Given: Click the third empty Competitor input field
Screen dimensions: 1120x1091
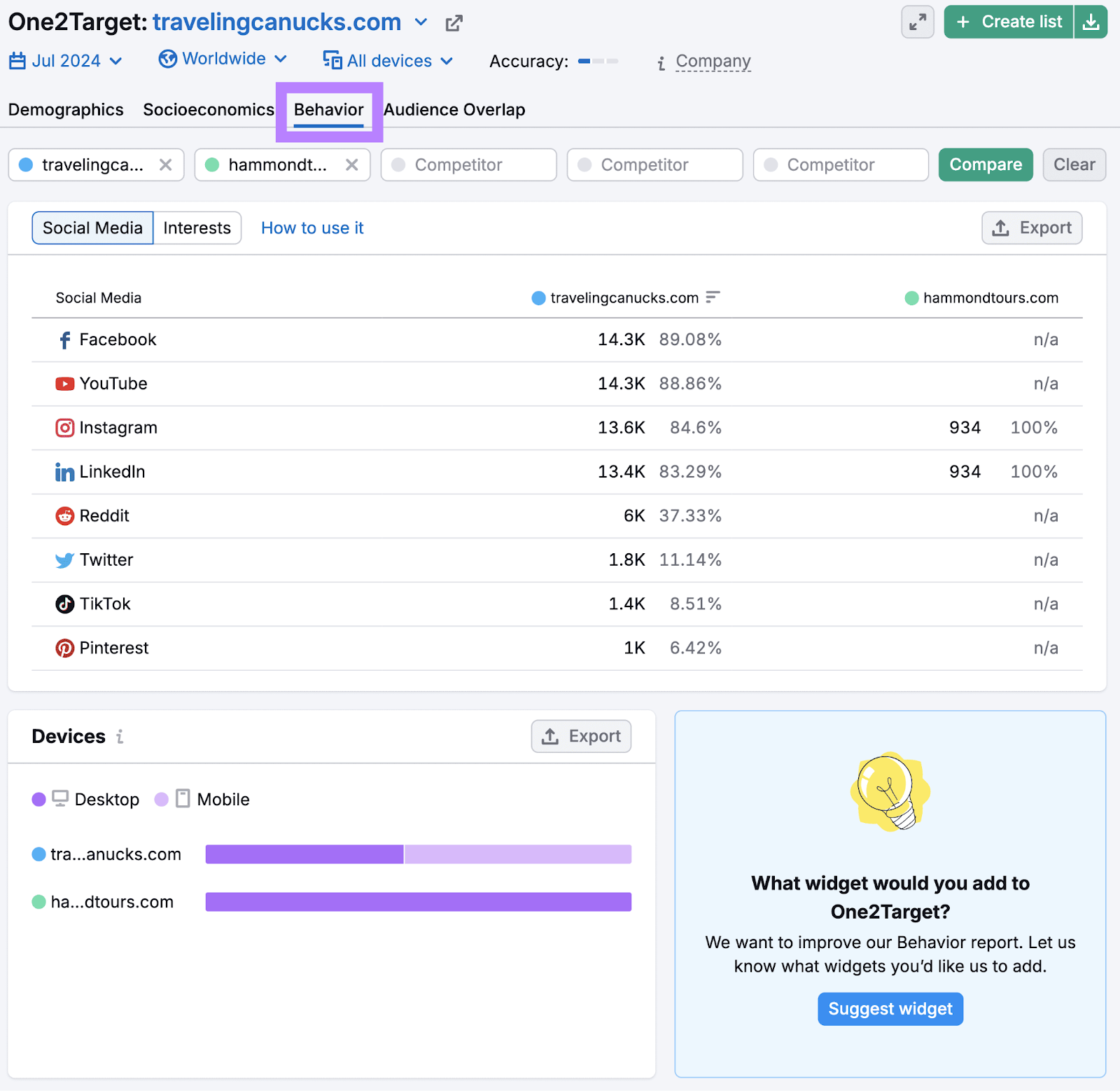Looking at the screenshot, I should [x=841, y=165].
